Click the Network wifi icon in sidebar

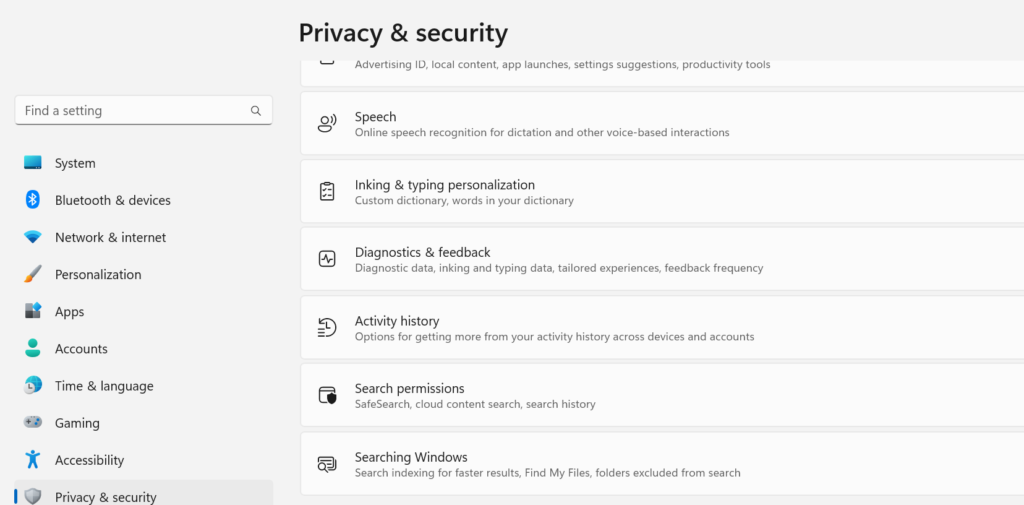[x=33, y=237]
